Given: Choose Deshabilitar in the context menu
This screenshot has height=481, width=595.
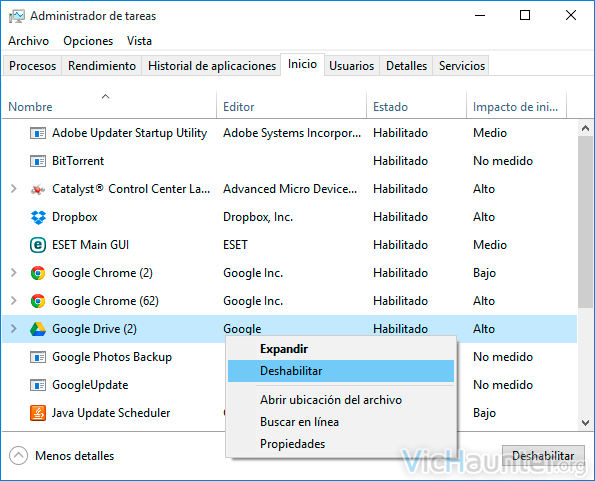Looking at the screenshot, I should tap(341, 371).
